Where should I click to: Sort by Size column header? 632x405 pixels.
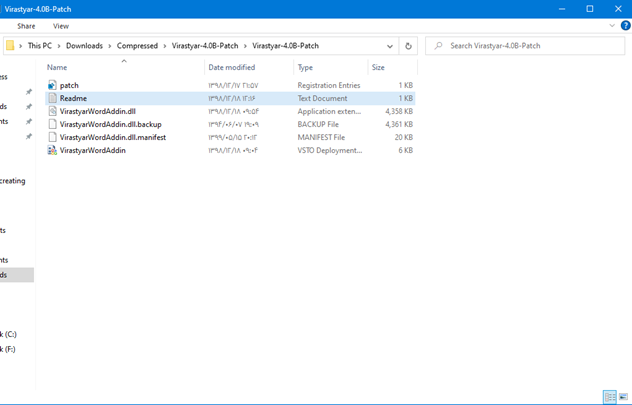(378, 67)
